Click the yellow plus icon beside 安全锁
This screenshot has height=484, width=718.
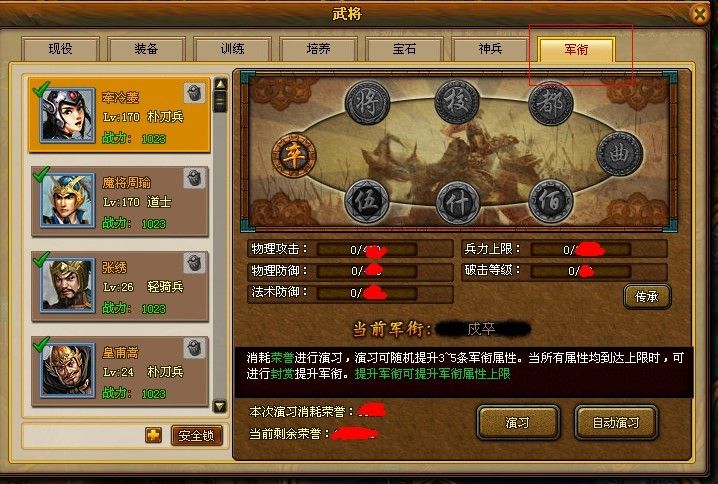(x=153, y=435)
